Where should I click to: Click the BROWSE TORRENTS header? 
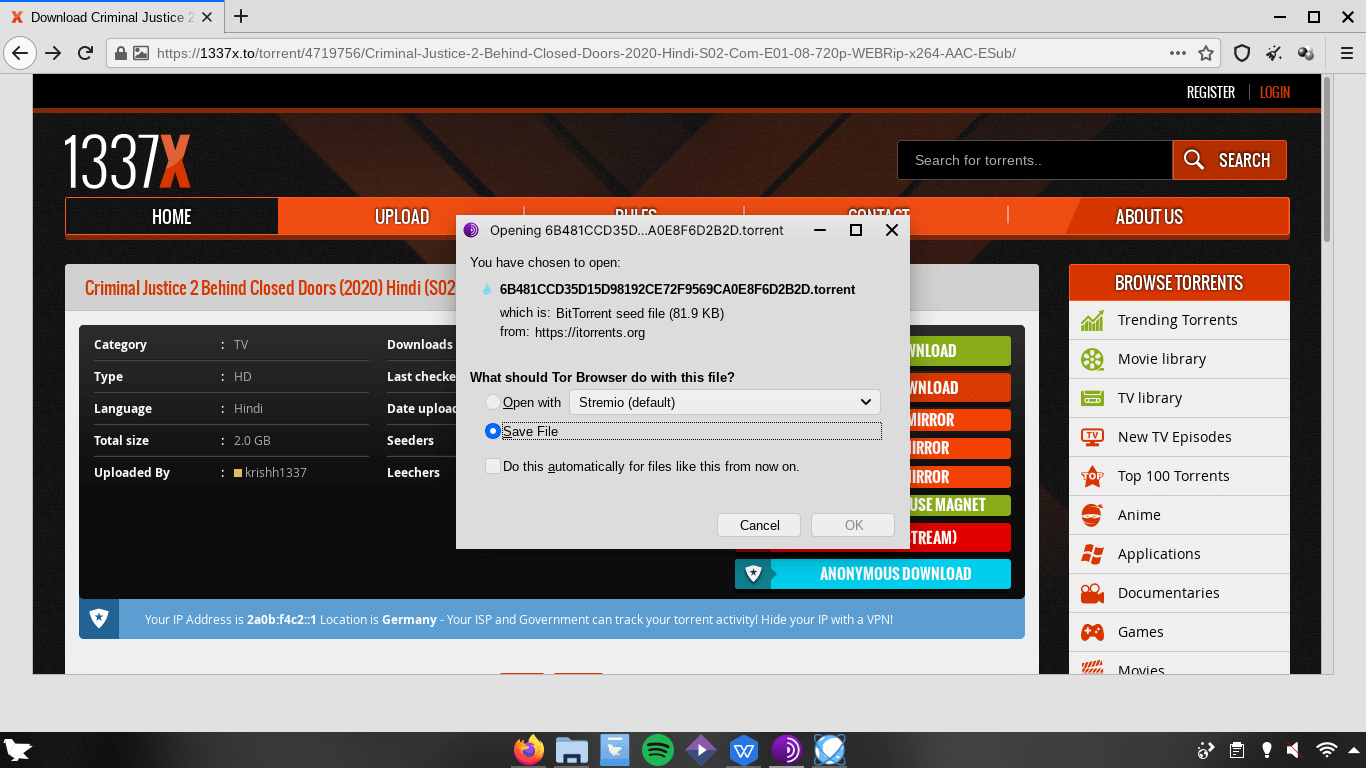[1179, 283]
